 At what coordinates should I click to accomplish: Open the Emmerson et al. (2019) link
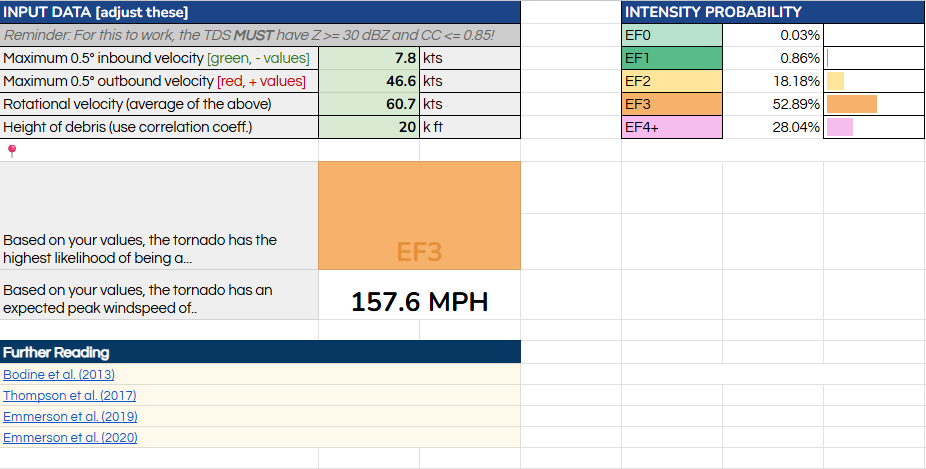(70, 416)
